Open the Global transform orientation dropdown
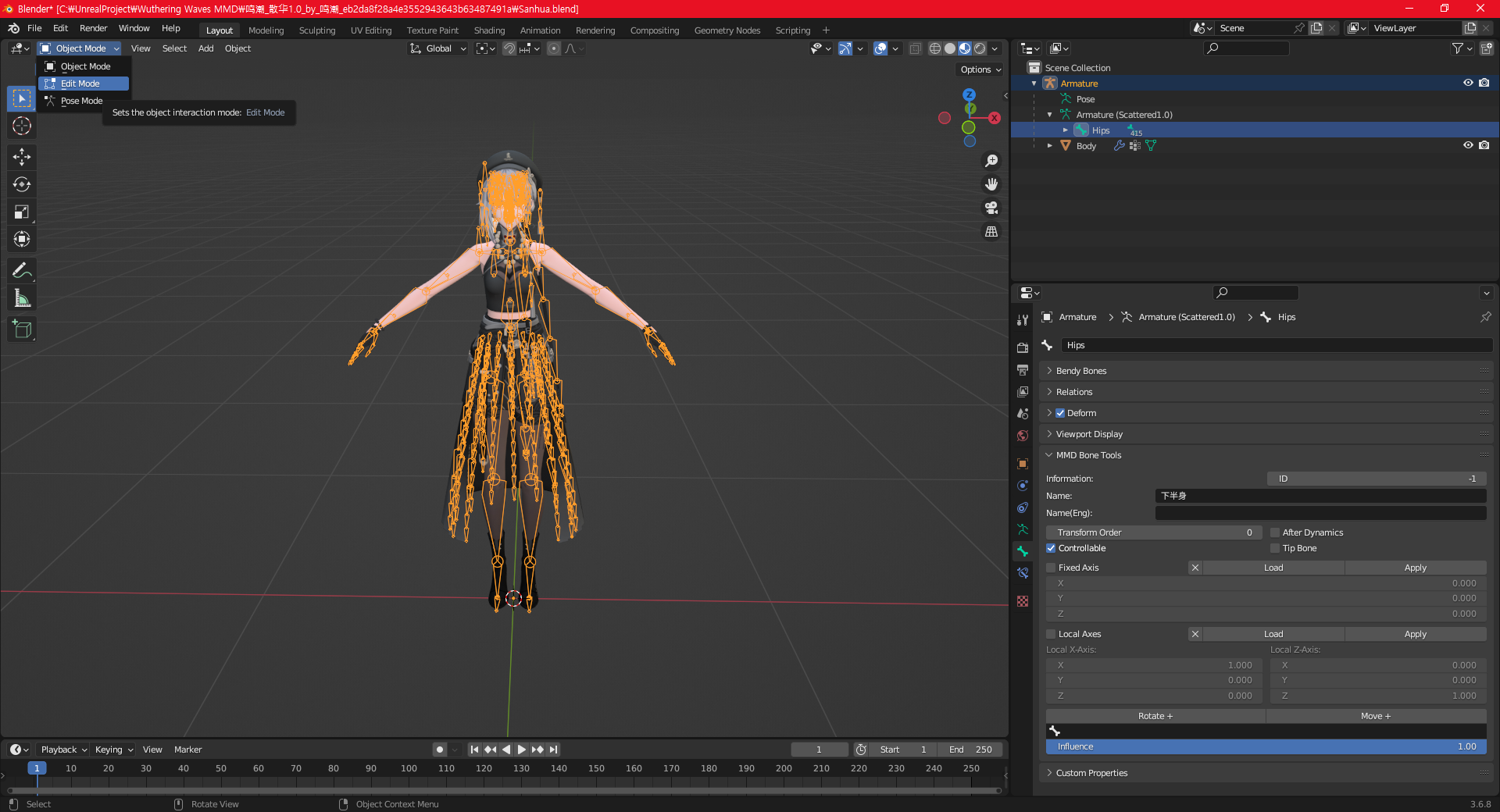This screenshot has width=1500, height=812. click(438, 48)
